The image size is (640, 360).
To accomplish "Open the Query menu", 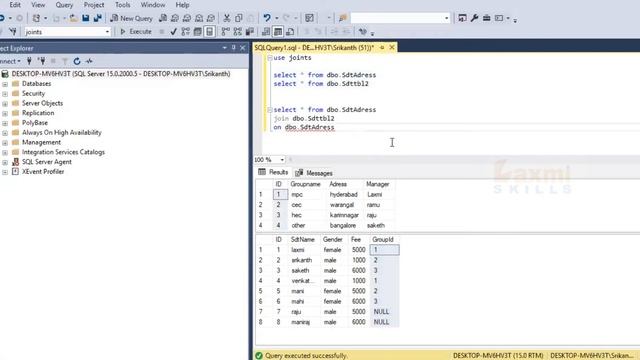I will (x=64, y=5).
